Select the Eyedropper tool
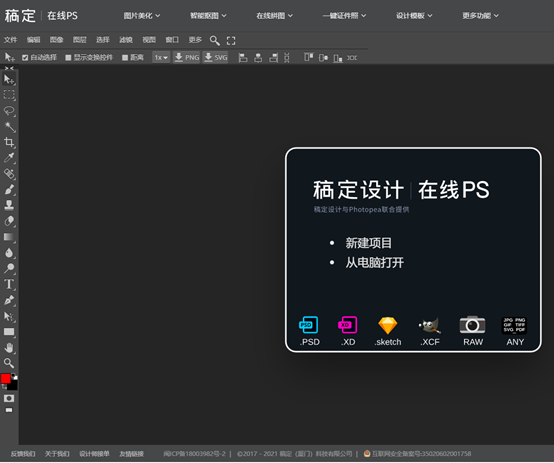This screenshot has height=463, width=554. [x=9, y=158]
